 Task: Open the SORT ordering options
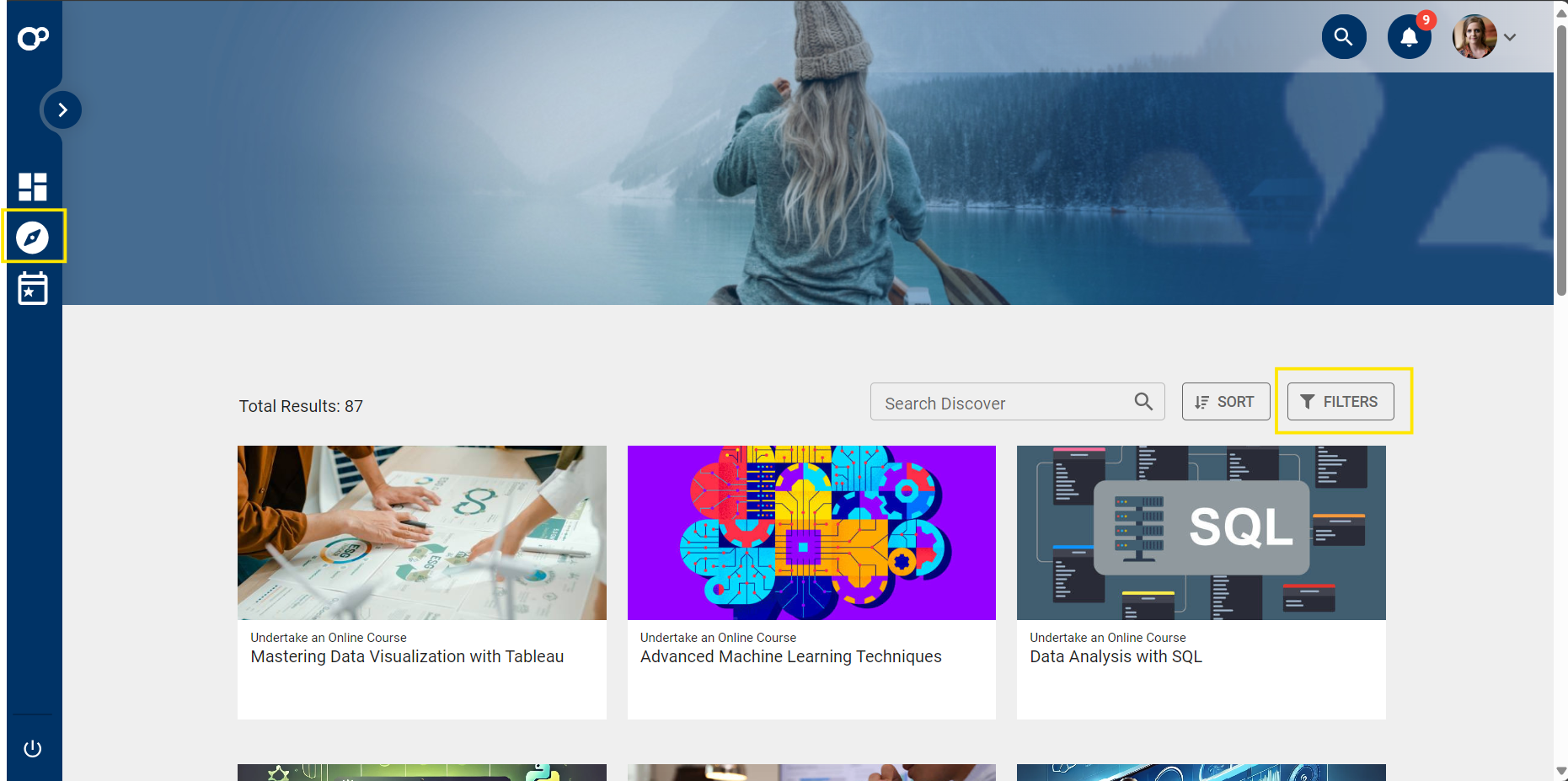click(1226, 402)
